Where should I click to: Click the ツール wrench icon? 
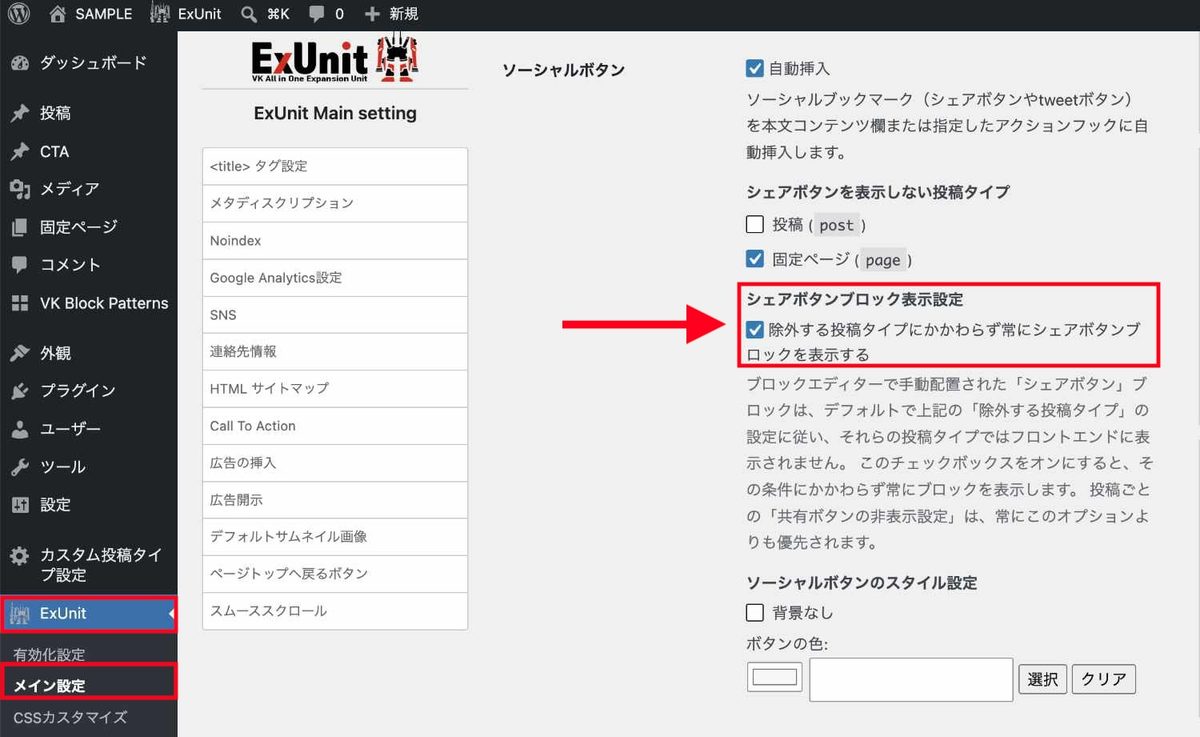tap(20, 467)
